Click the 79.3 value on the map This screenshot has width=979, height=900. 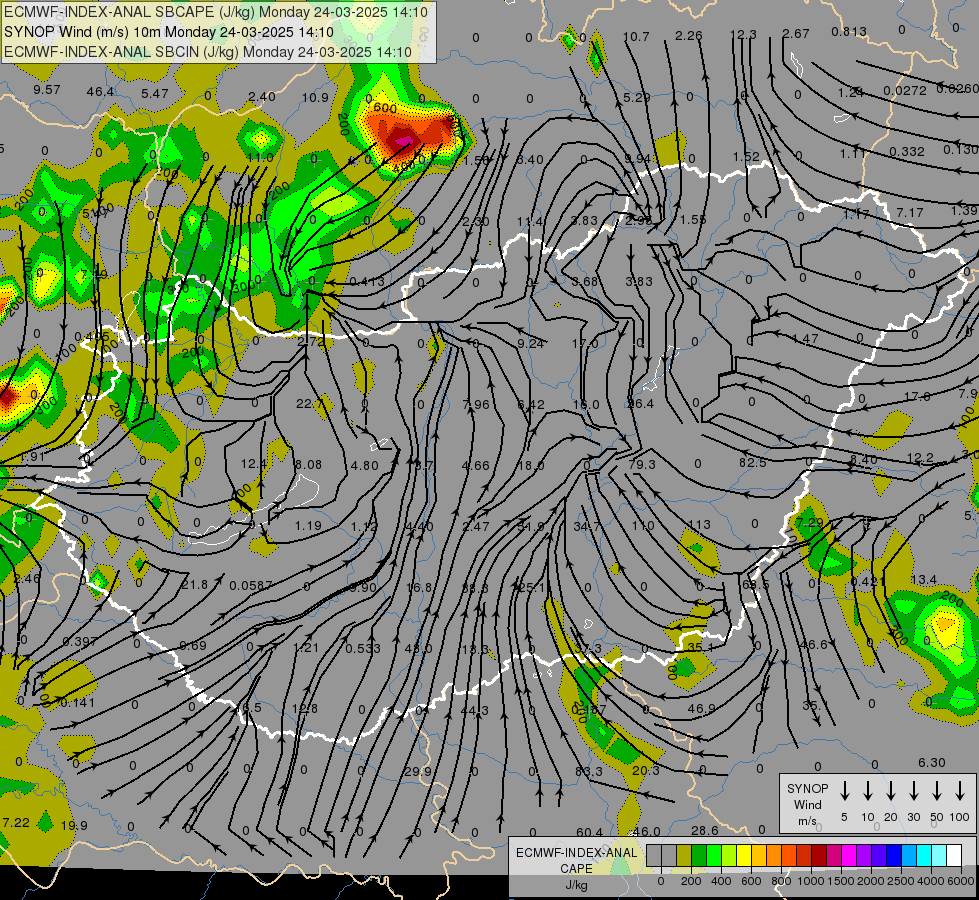click(x=642, y=465)
